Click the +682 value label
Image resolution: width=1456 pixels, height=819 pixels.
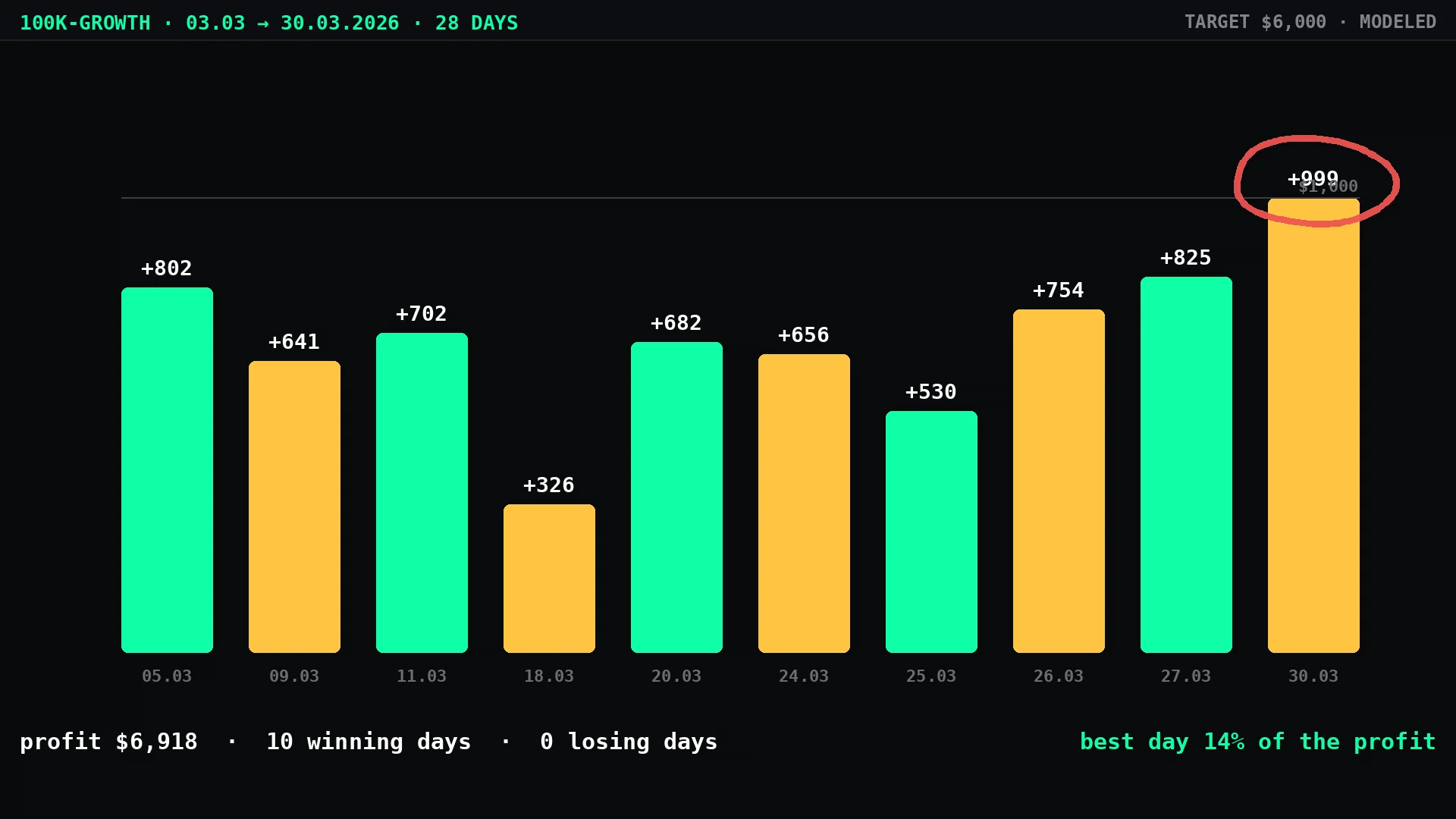point(676,323)
